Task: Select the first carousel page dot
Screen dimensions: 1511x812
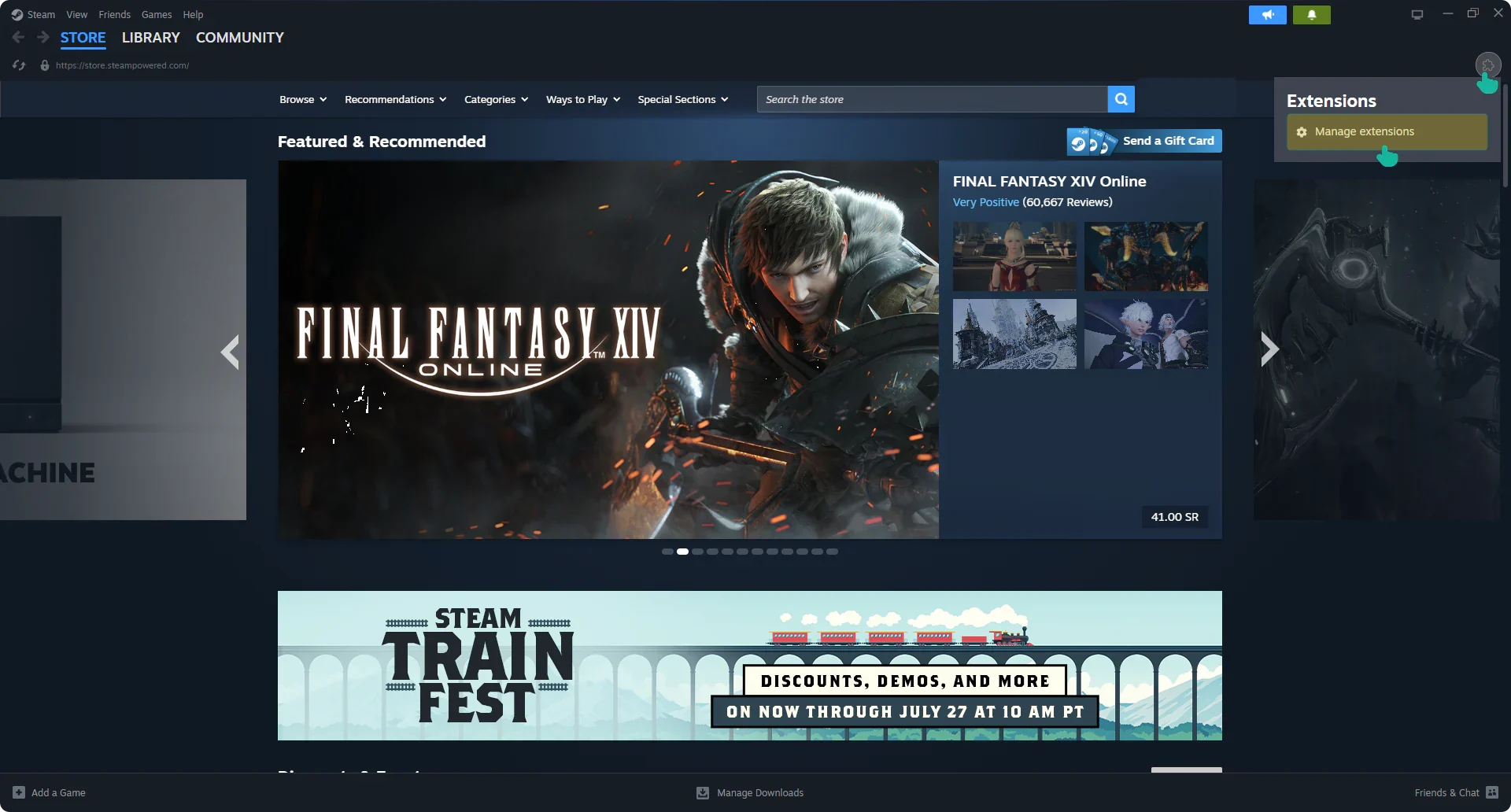Action: pyautogui.click(x=667, y=552)
